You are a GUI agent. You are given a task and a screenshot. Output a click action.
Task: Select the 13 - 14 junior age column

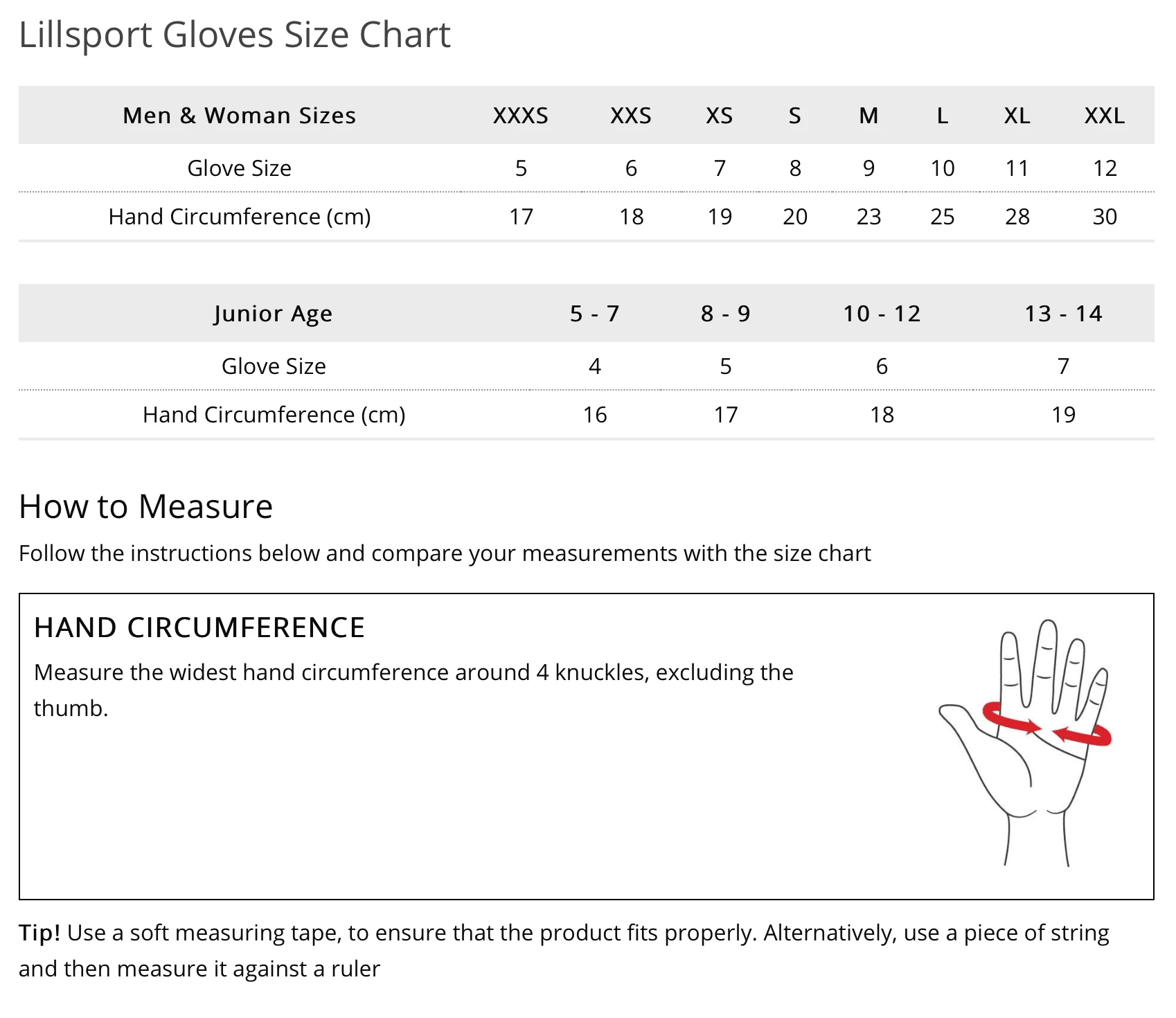[1063, 314]
